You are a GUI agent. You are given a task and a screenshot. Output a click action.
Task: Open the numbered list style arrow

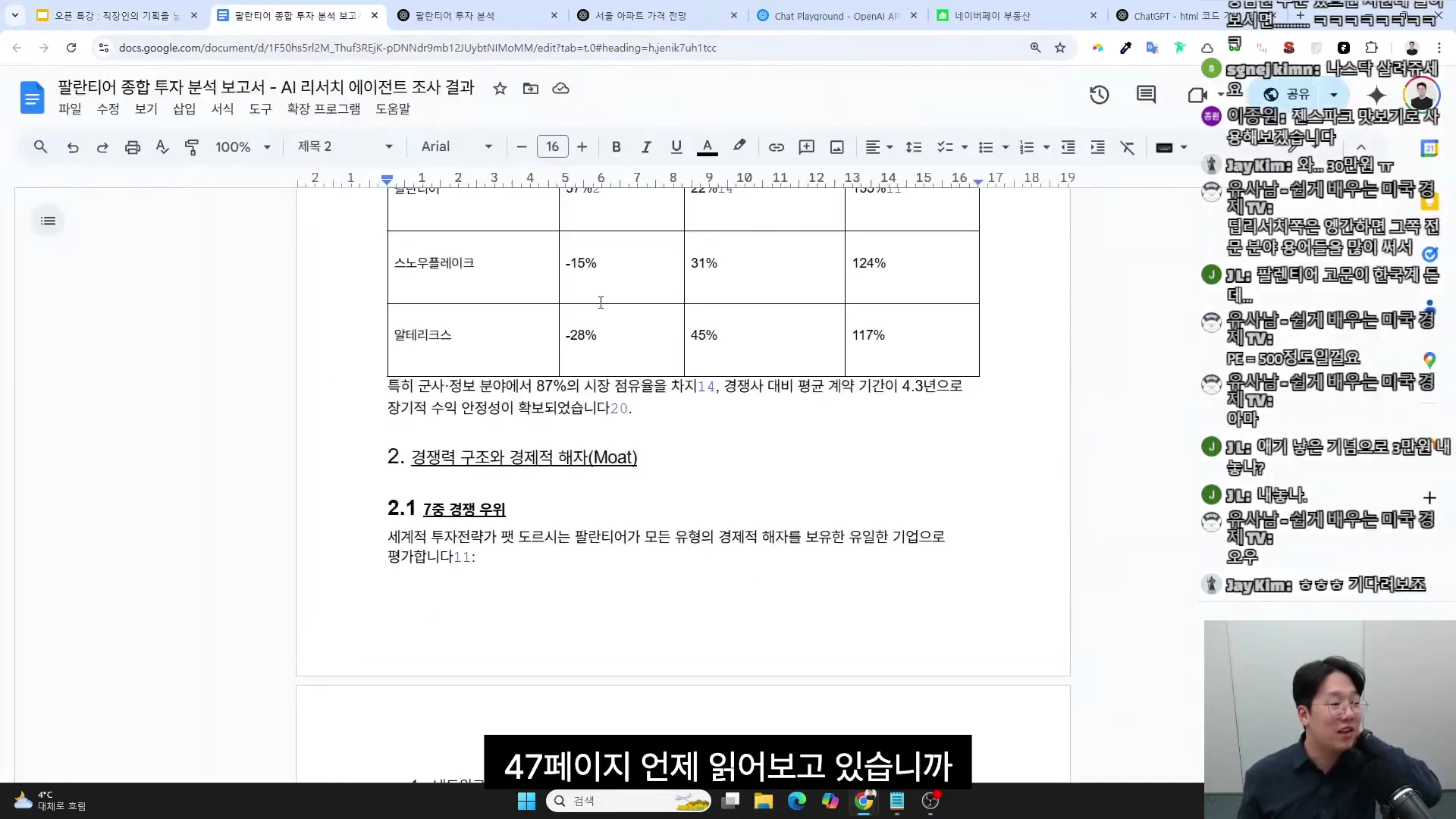point(1046,147)
